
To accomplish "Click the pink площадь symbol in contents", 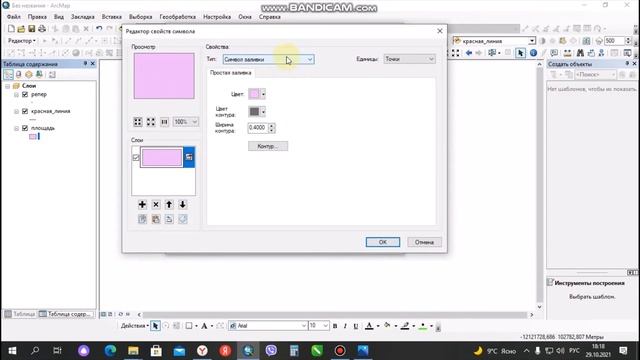I will click(x=33, y=137).
